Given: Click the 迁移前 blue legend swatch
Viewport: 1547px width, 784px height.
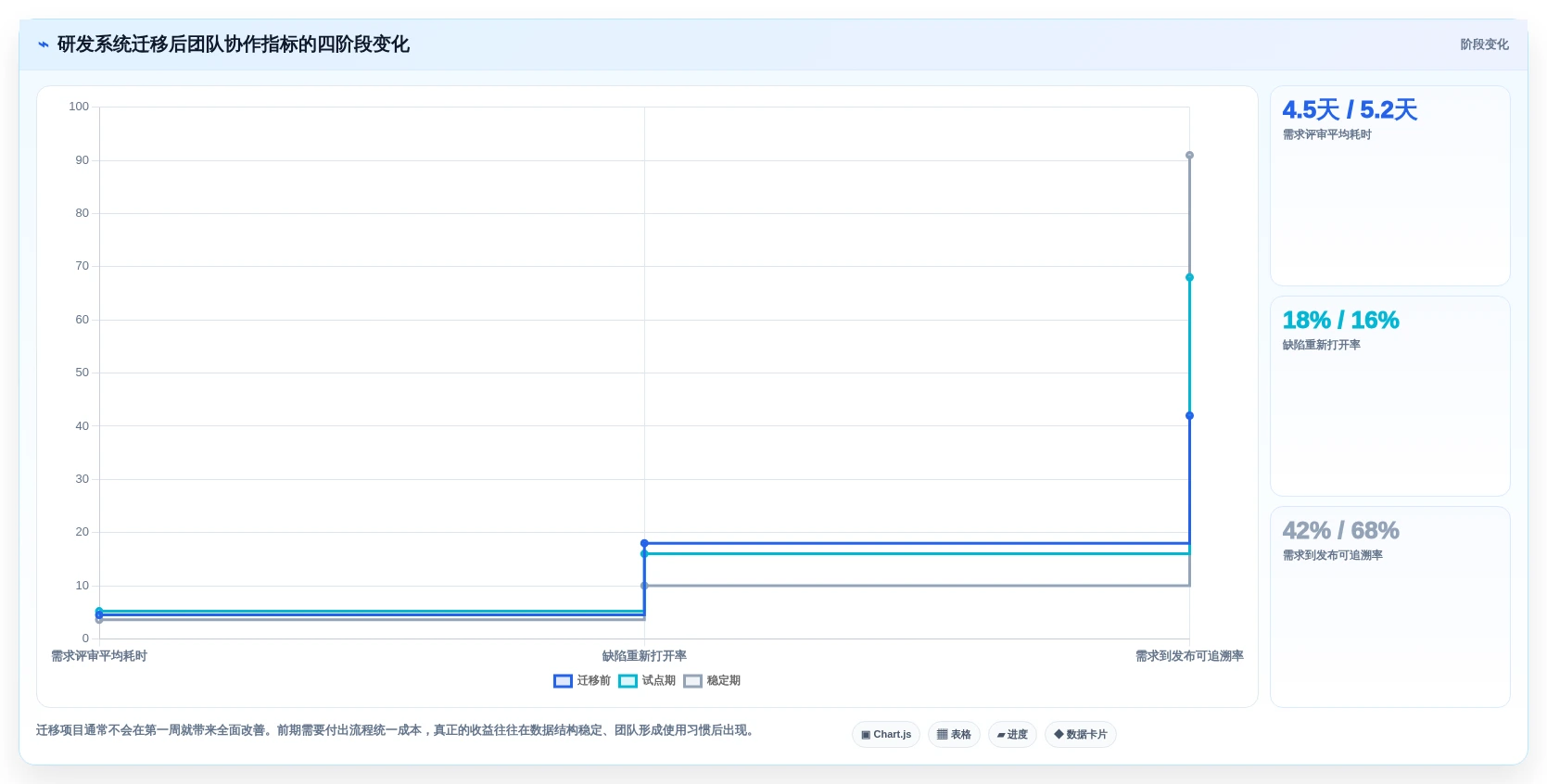Looking at the screenshot, I should (563, 681).
